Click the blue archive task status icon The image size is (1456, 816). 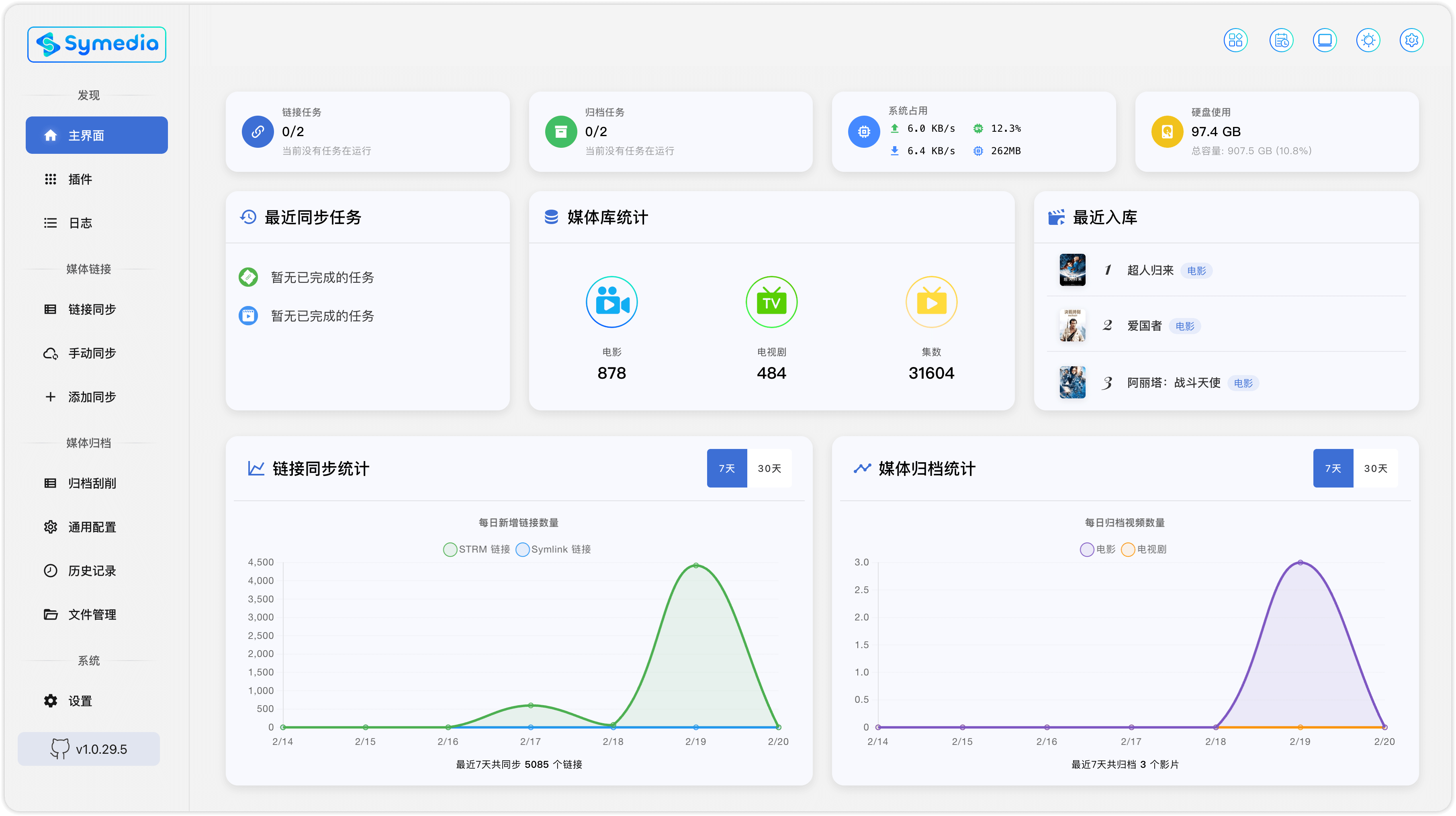pos(248,315)
